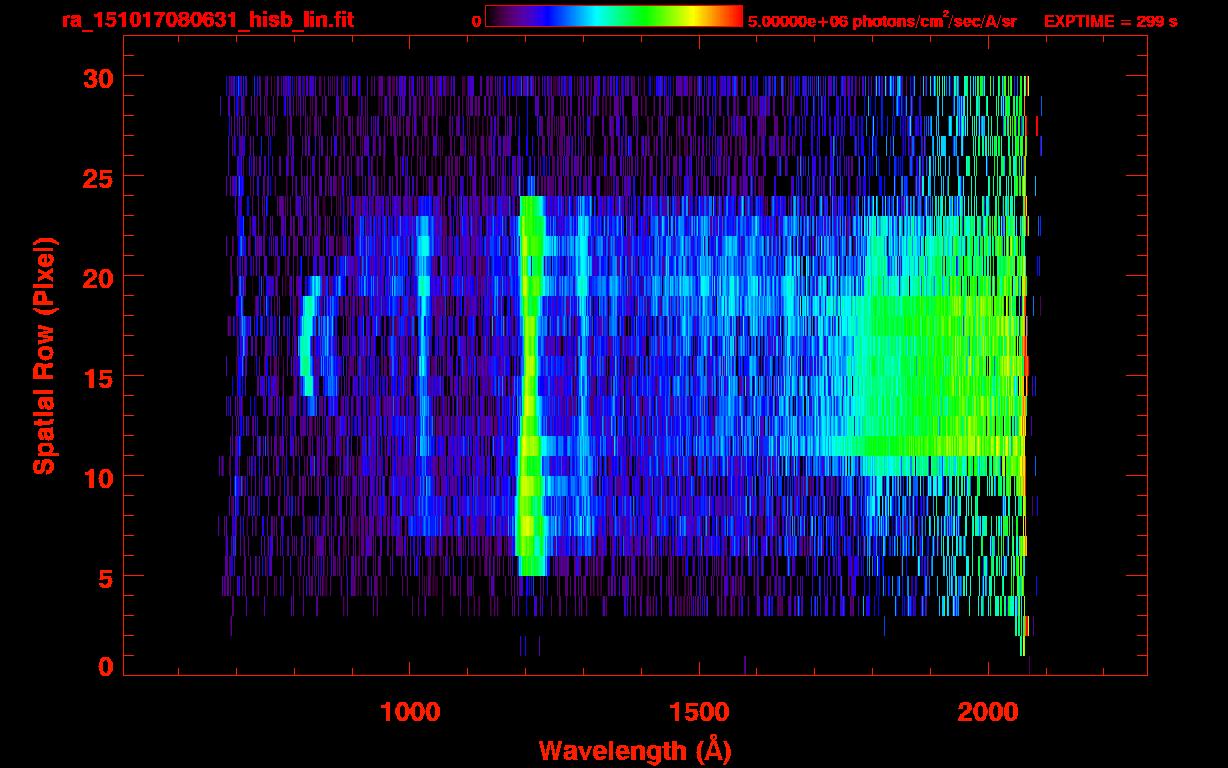The image size is (1228, 768).
Task: Click the y-axis tick label 5
Action: coord(105,577)
